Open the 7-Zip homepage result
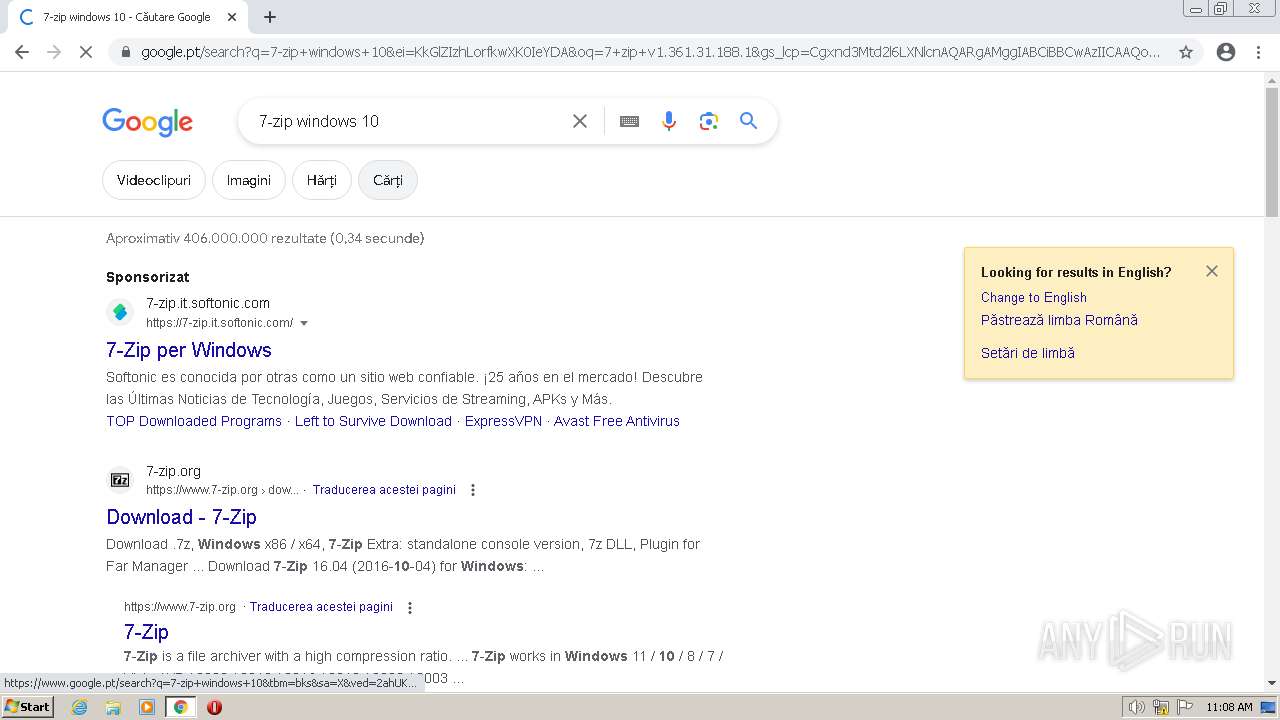Image resolution: width=1280 pixels, height=720 pixels. coord(146,632)
